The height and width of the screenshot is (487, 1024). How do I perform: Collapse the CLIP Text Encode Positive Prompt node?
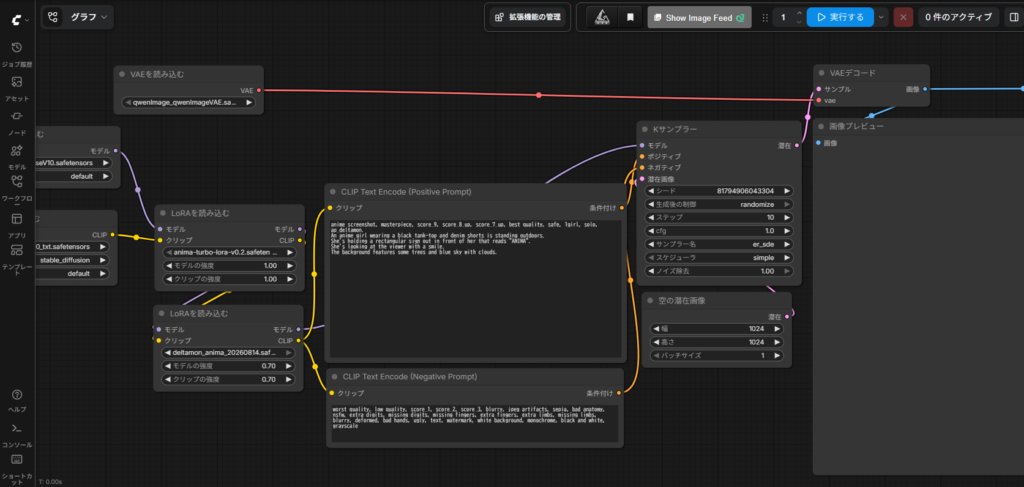333,192
